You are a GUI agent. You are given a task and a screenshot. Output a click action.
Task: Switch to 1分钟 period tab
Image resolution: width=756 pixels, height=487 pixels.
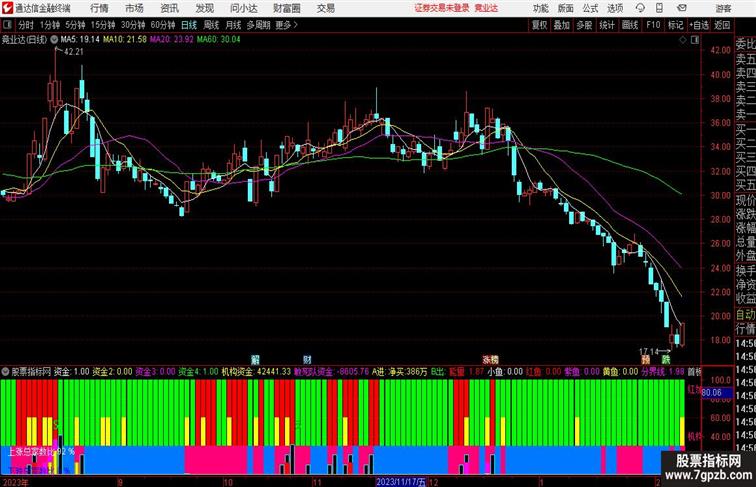(50, 25)
